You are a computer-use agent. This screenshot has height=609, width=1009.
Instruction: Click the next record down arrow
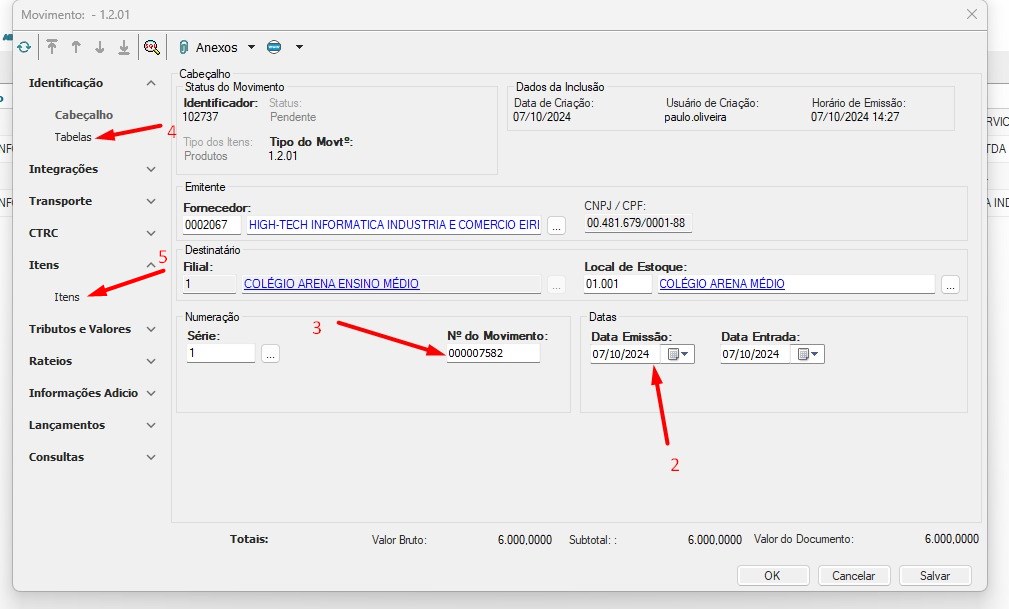99,47
